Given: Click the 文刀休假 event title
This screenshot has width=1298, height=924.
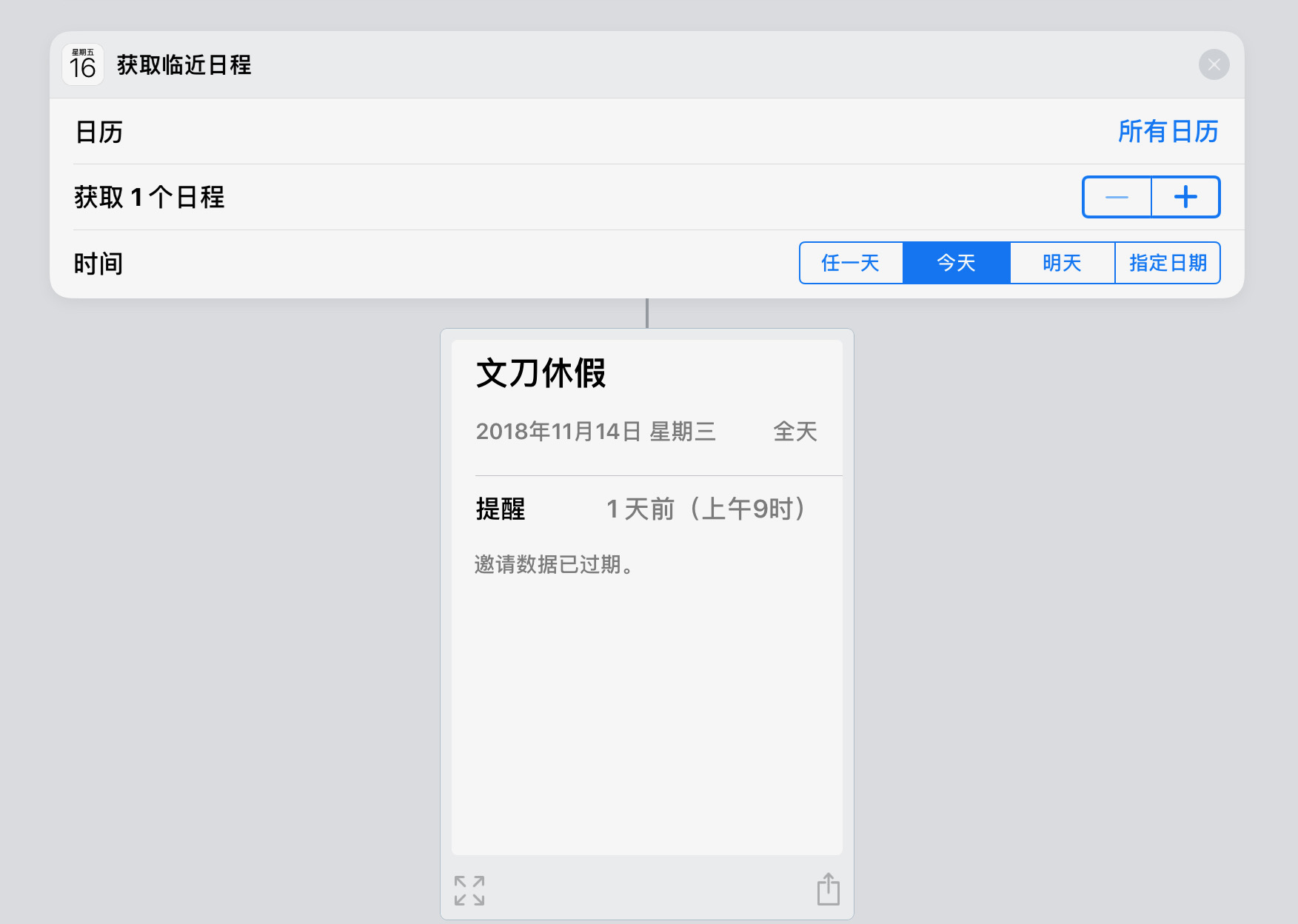Looking at the screenshot, I should [541, 373].
